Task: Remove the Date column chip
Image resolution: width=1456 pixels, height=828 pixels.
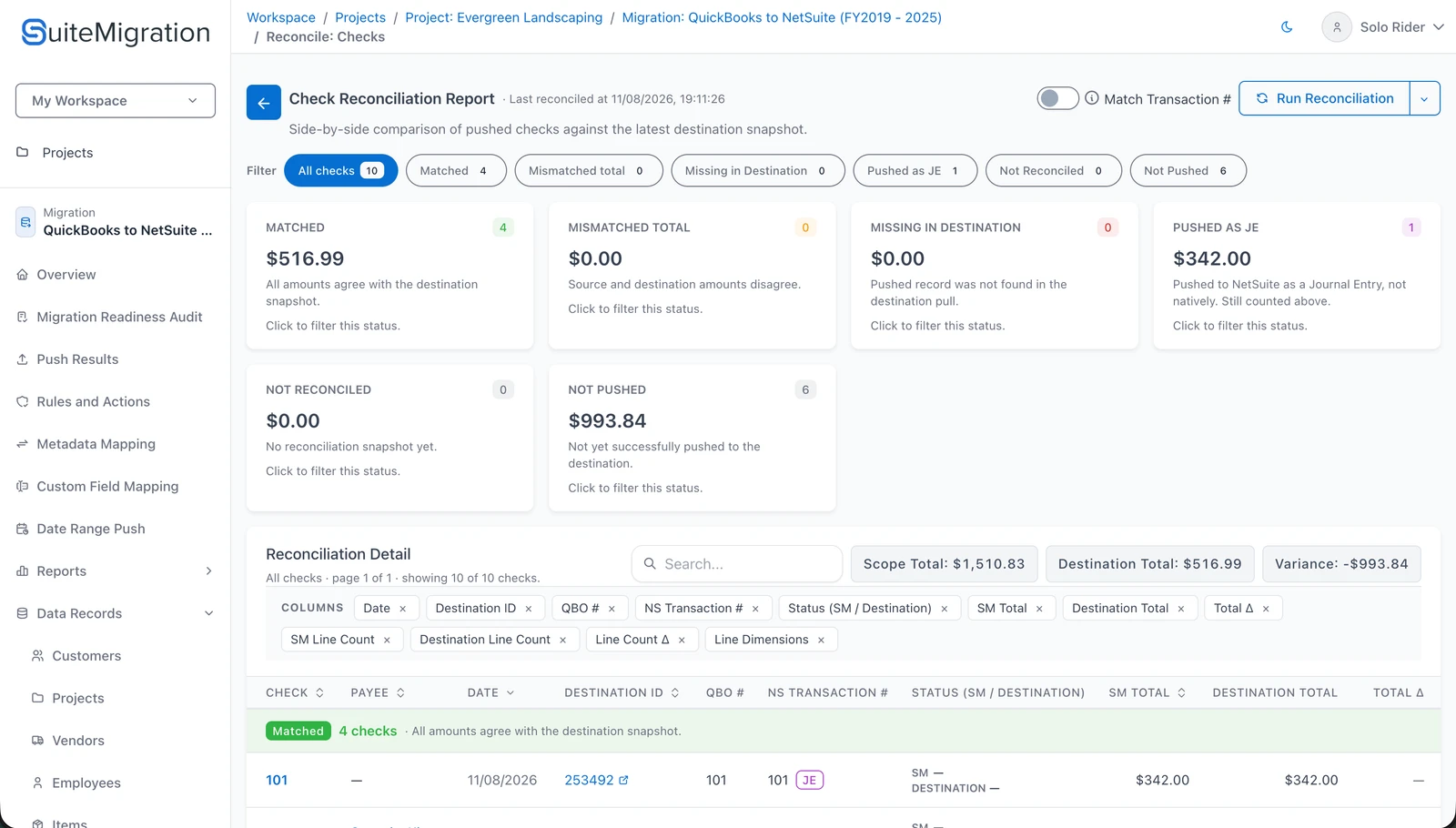Action: [403, 609]
